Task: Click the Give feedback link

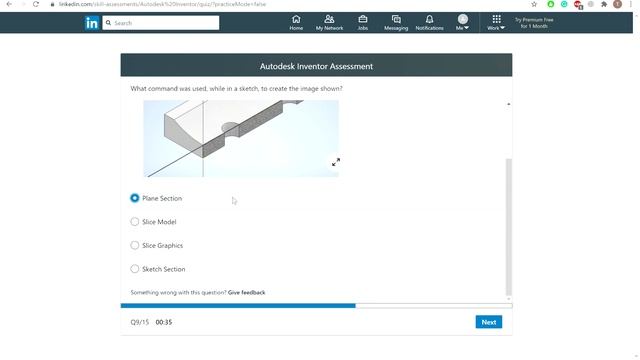Action: coord(247,292)
